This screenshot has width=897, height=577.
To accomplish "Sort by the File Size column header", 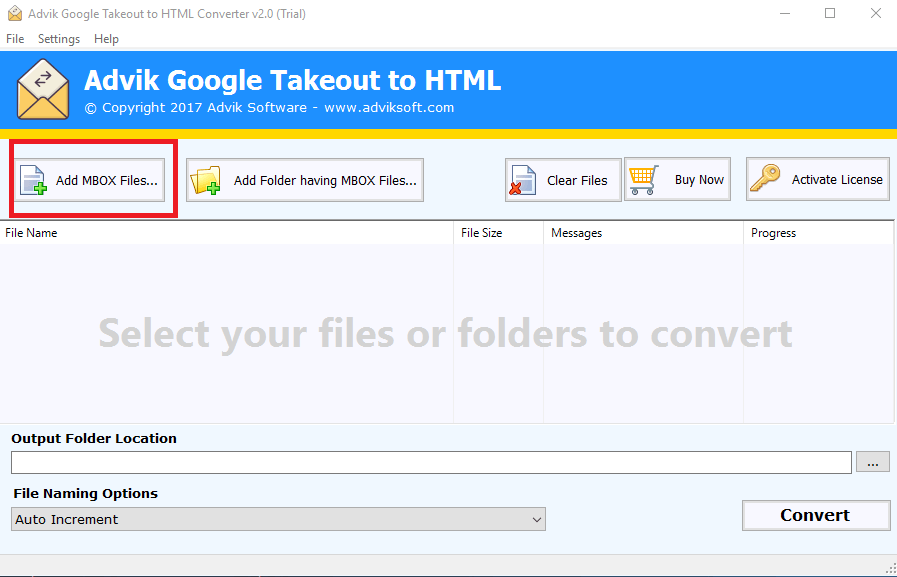I will (498, 233).
